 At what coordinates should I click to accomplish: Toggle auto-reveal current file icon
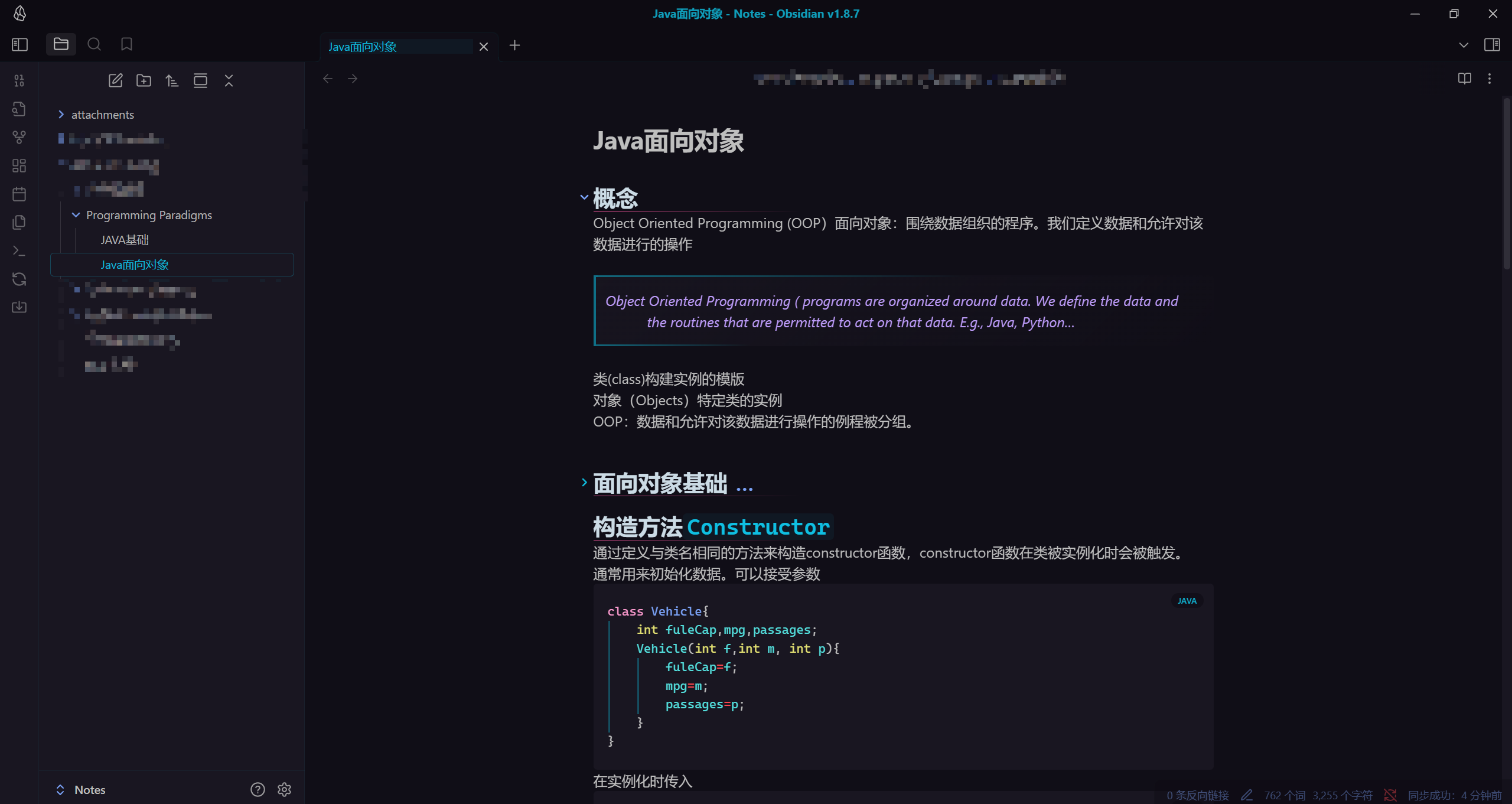click(200, 80)
